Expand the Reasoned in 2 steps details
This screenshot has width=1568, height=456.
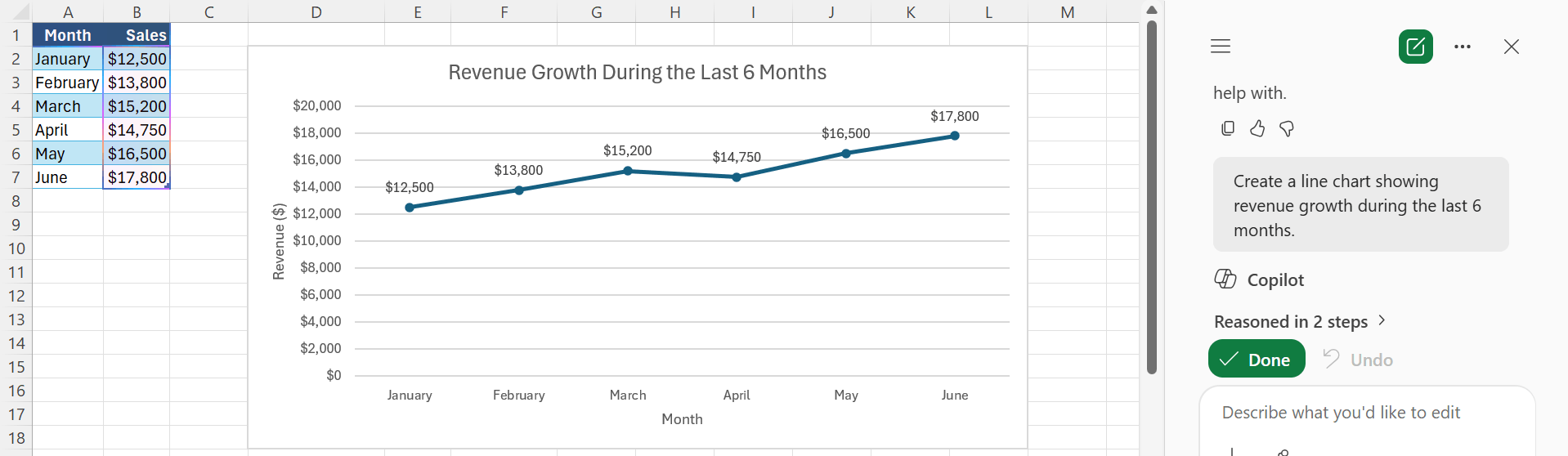coord(1300,321)
